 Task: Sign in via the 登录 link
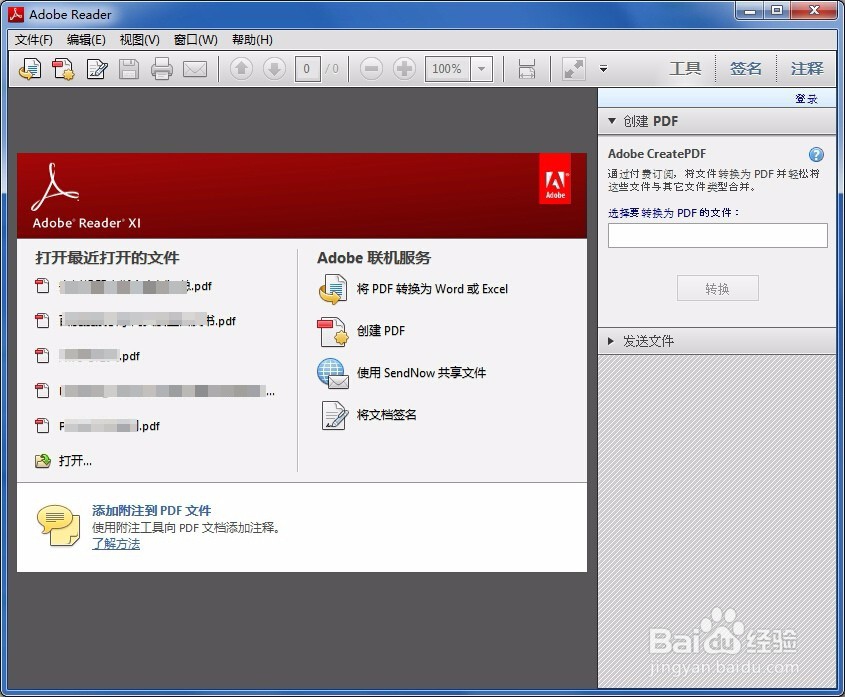coord(806,98)
